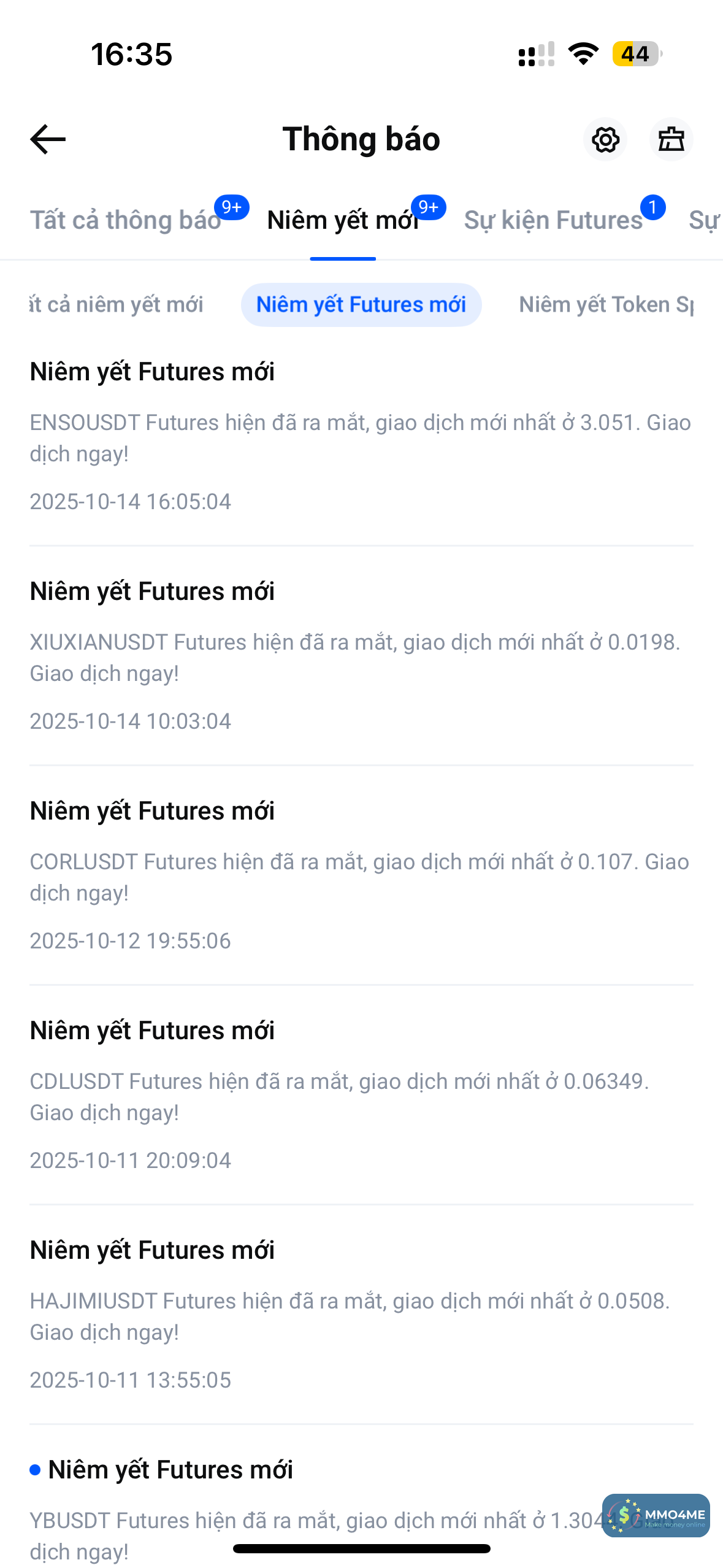Select the "Niêm yết mới" tab
This screenshot has height=1568, width=723.
343,220
